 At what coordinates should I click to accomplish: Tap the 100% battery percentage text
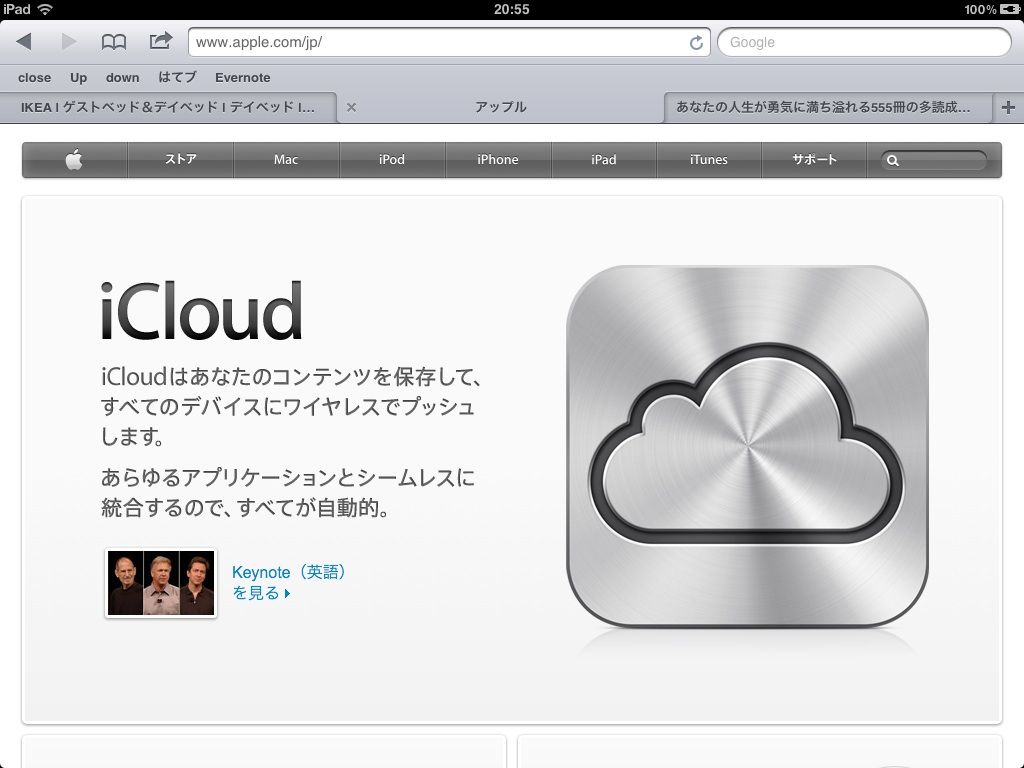pyautogui.click(x=980, y=9)
